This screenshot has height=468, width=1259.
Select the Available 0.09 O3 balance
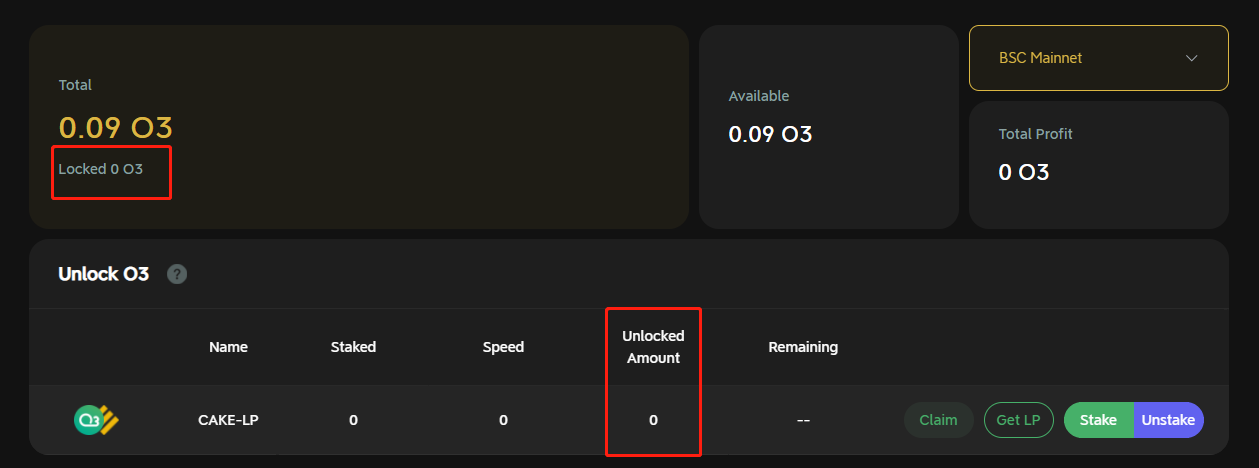click(770, 134)
